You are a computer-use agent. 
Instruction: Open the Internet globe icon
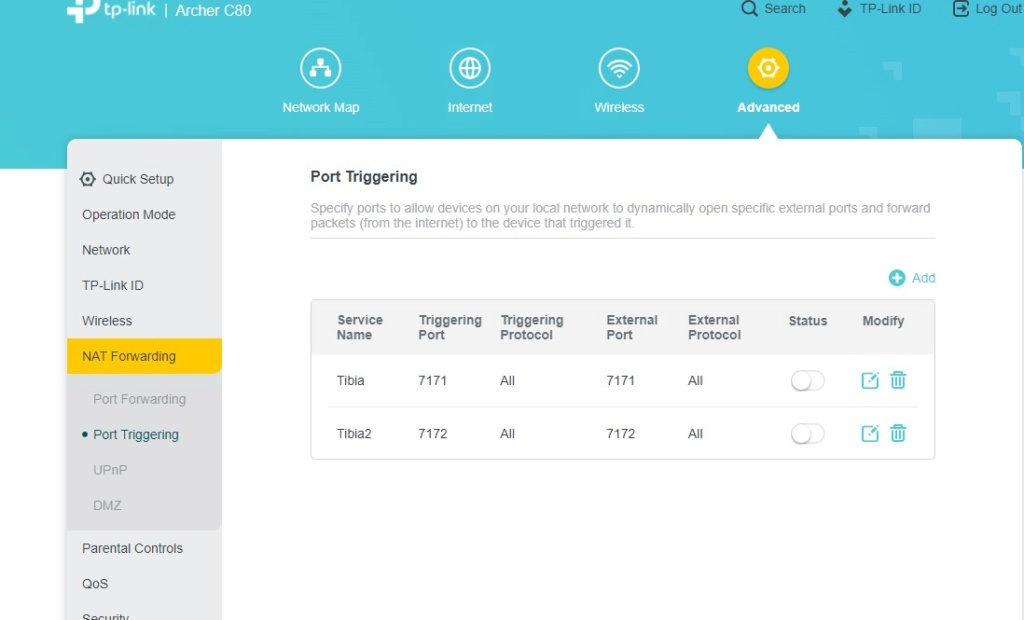(470, 68)
